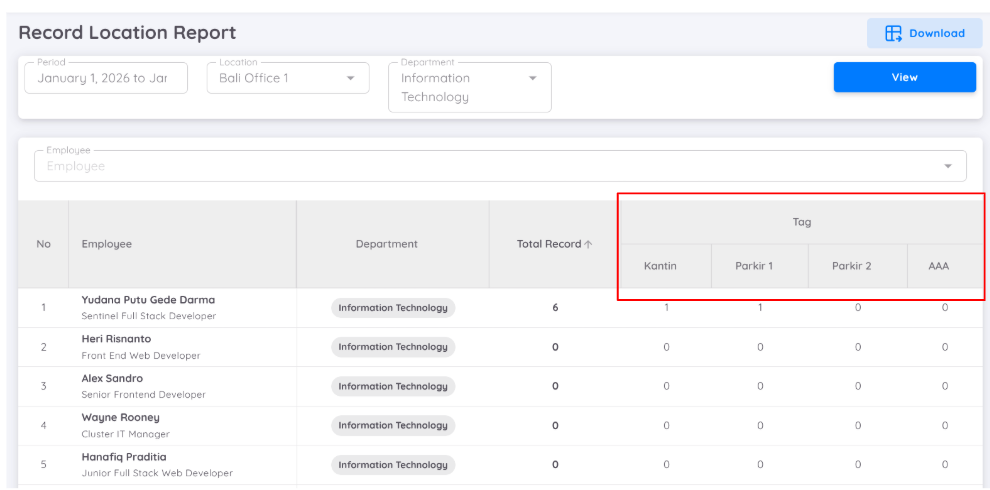Sort by Total Record column header
This screenshot has height=490, width=990.
point(554,244)
